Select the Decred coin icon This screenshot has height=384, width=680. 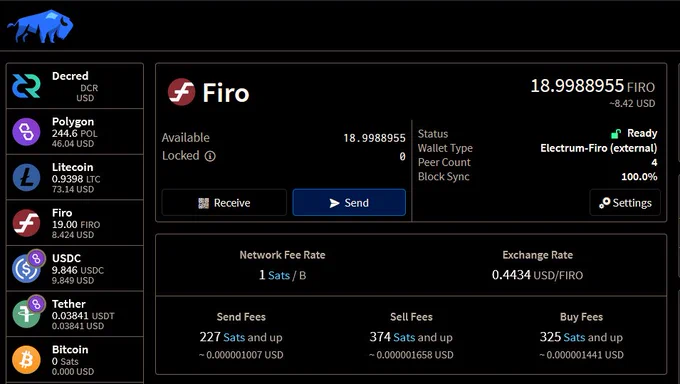pyautogui.click(x=26, y=85)
